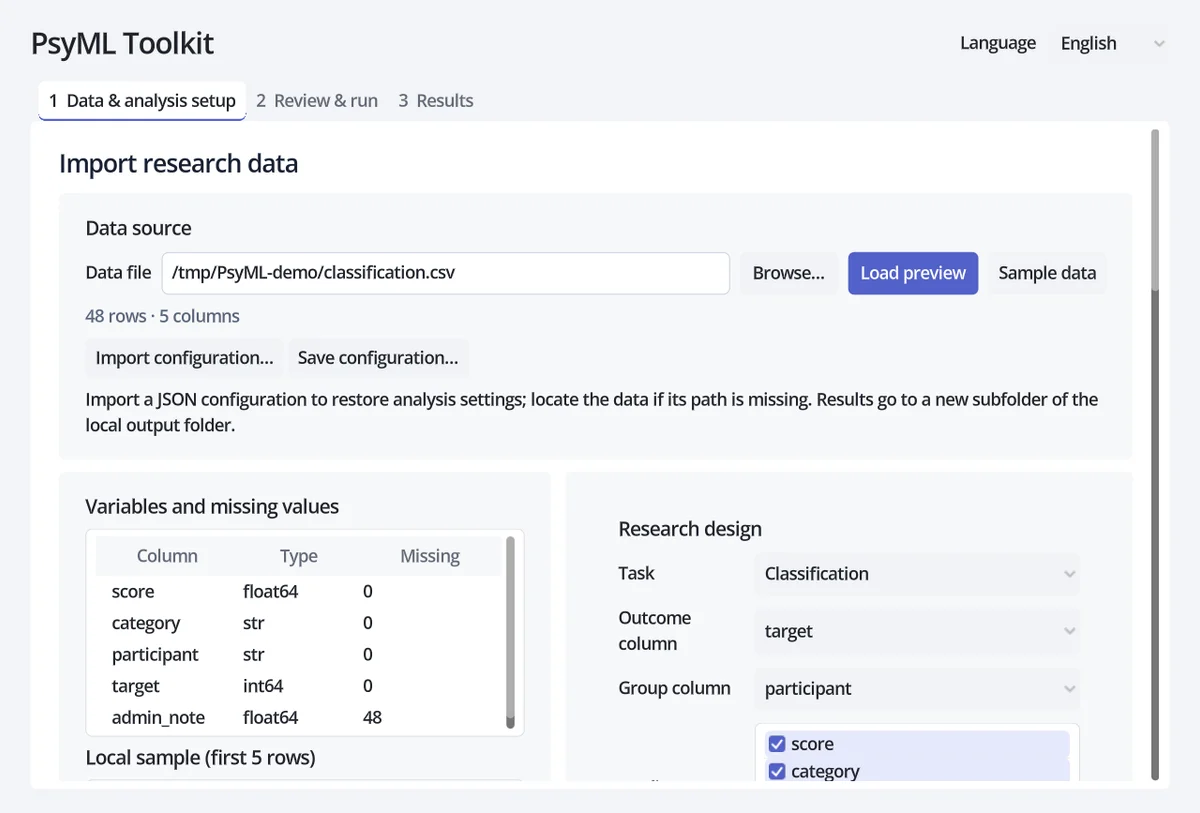Click the 'Local sample (first 5 rows)' heading

click(x=200, y=758)
